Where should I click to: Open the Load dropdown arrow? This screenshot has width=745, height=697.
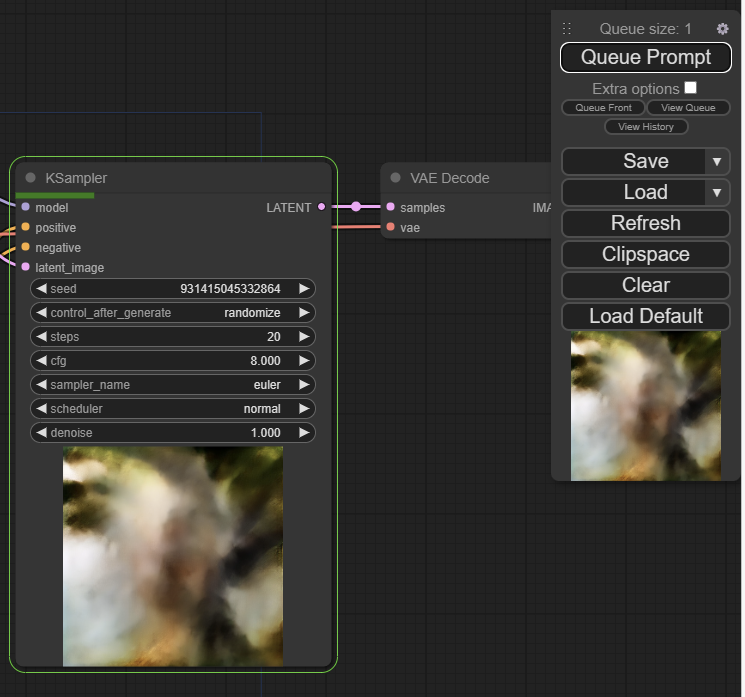click(x=717, y=192)
